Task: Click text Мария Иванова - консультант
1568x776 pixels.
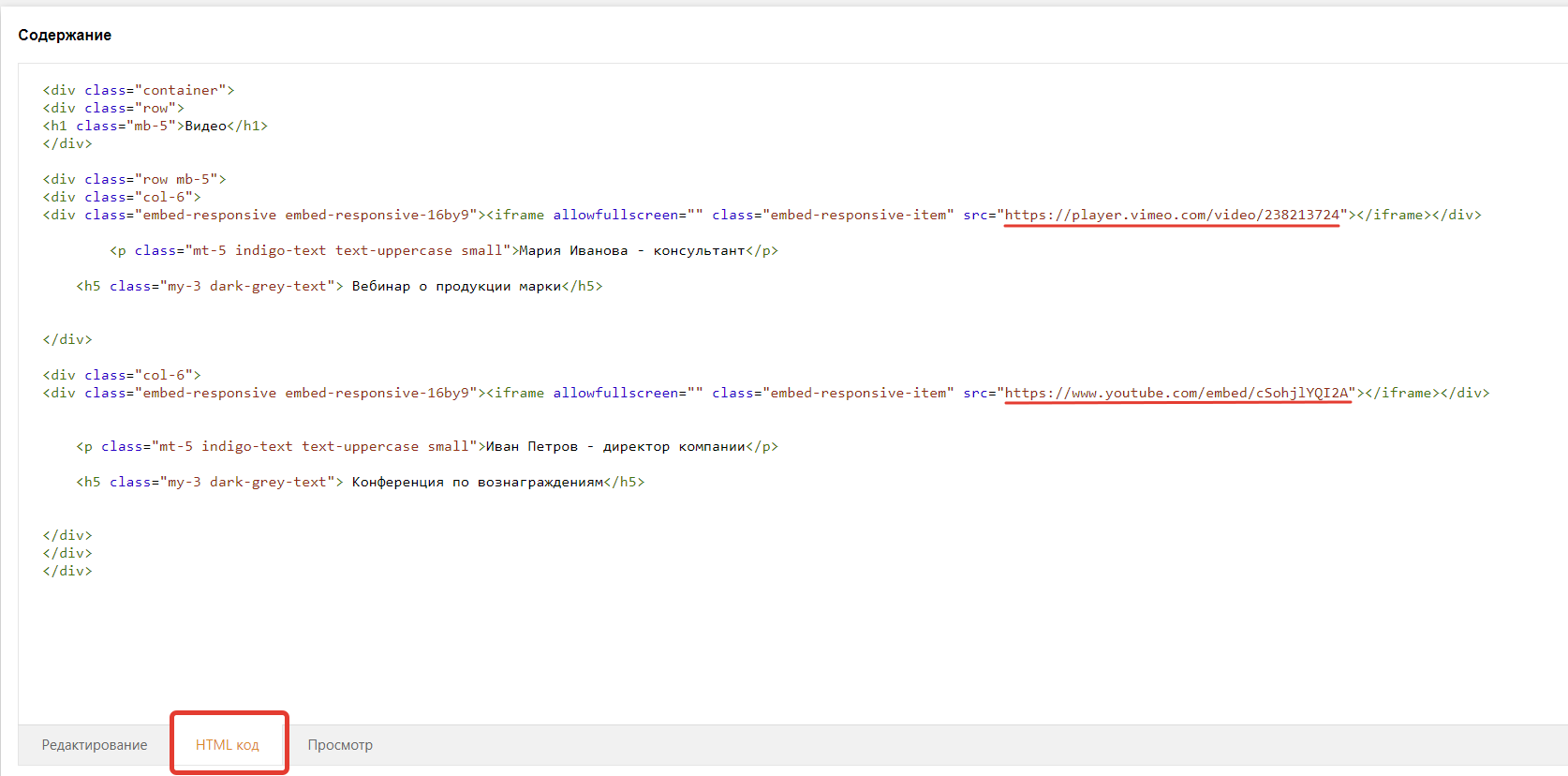Action: click(632, 250)
